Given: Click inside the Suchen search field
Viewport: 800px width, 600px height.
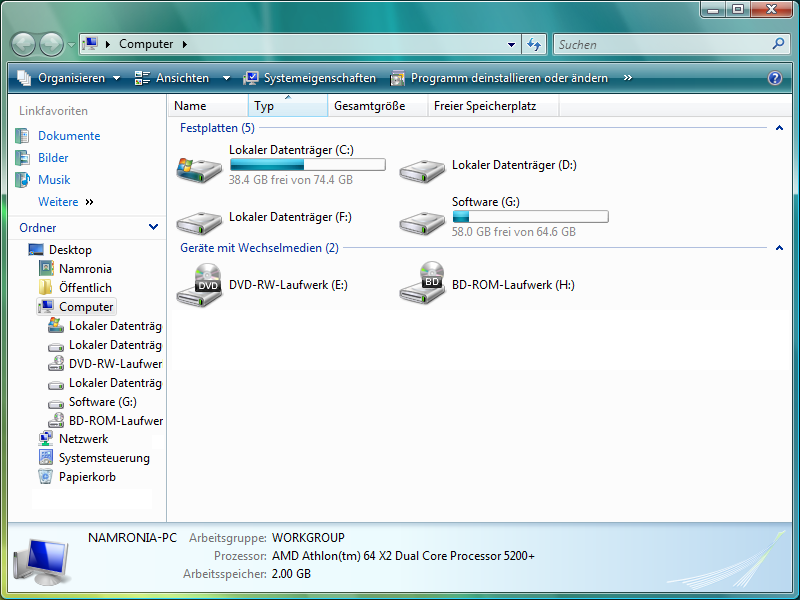Looking at the screenshot, I should pyautogui.click(x=660, y=44).
